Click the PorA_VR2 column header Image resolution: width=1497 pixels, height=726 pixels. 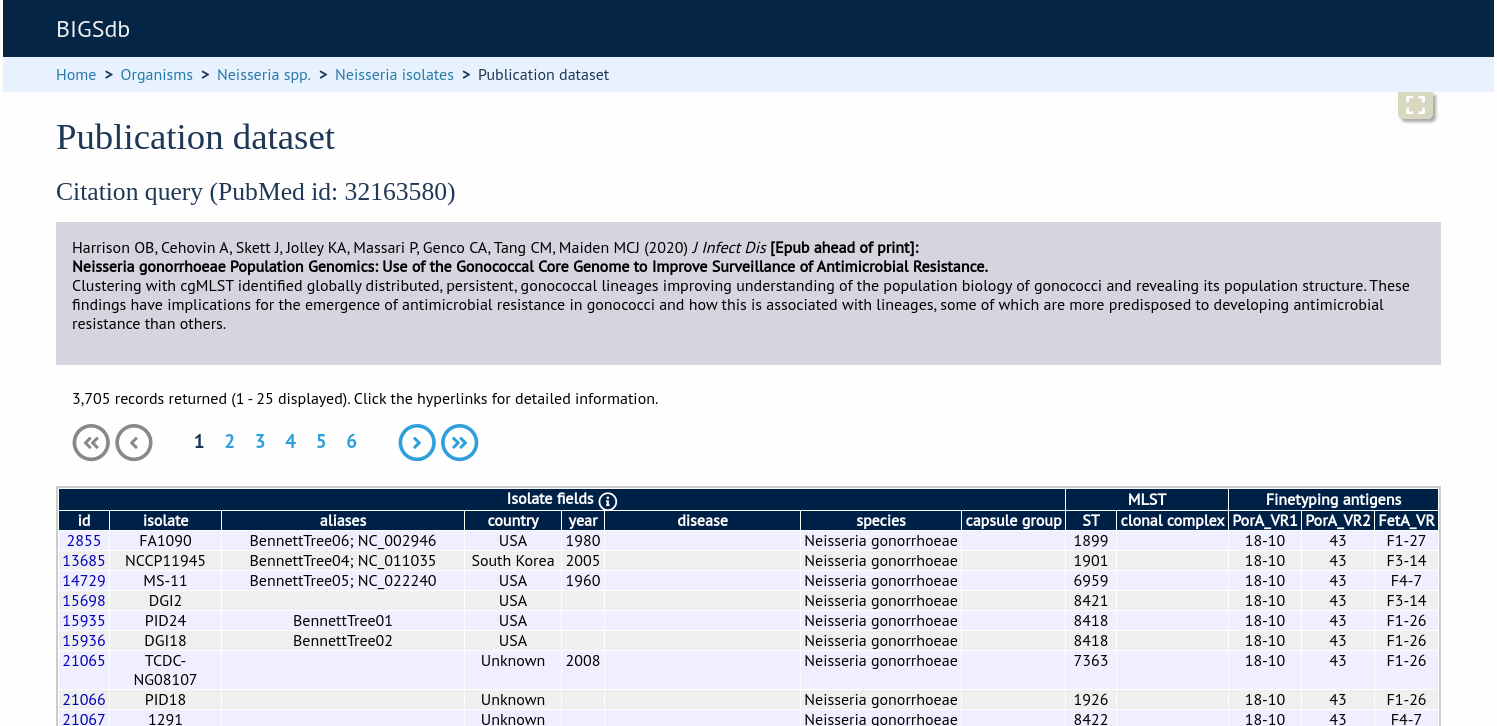pyautogui.click(x=1338, y=521)
